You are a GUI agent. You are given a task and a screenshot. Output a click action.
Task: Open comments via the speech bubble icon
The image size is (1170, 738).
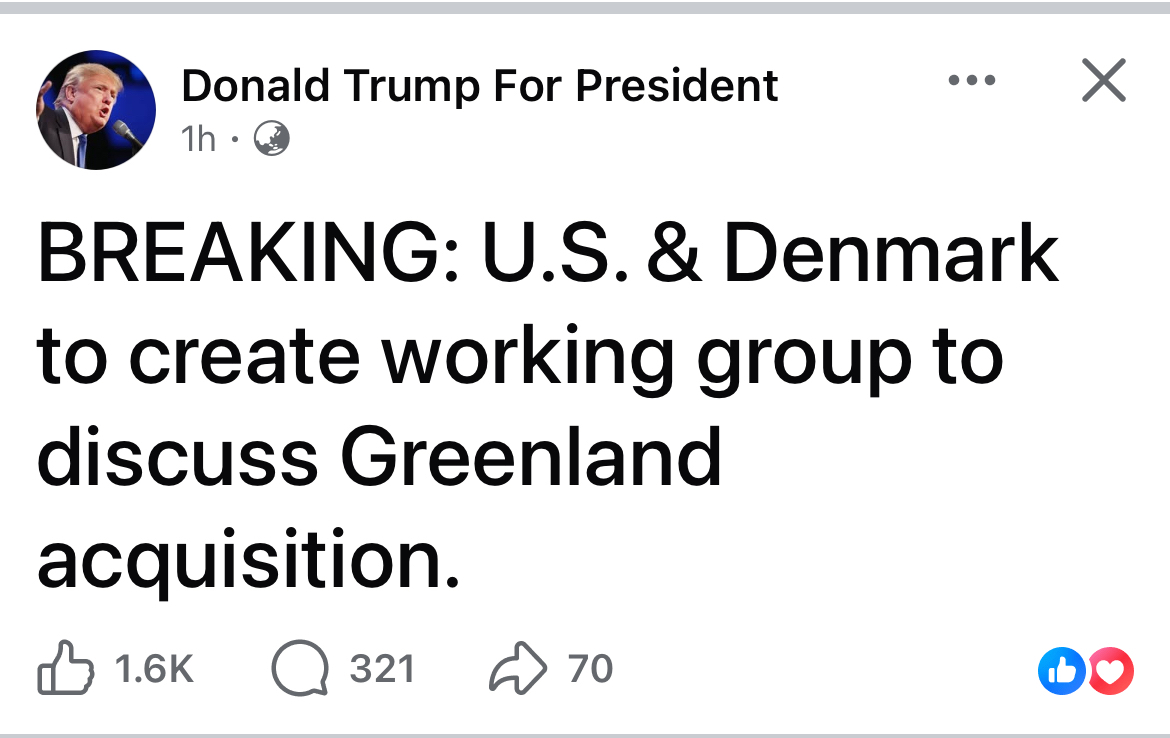[300, 668]
